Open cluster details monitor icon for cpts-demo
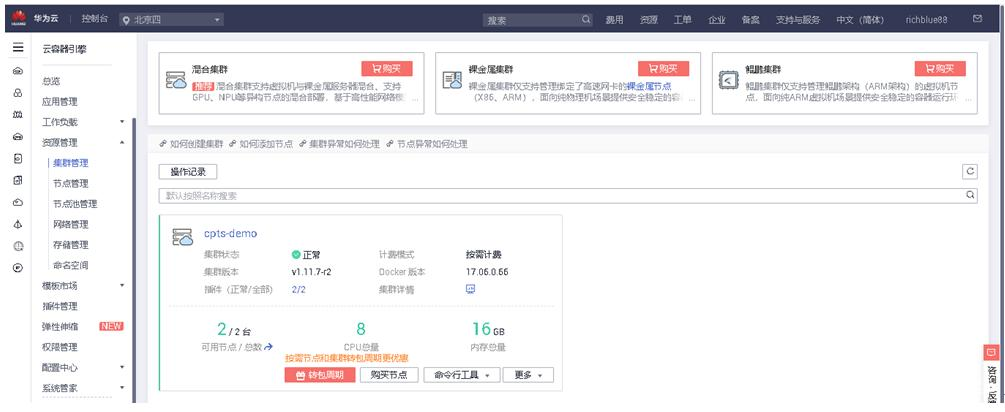 (470, 289)
